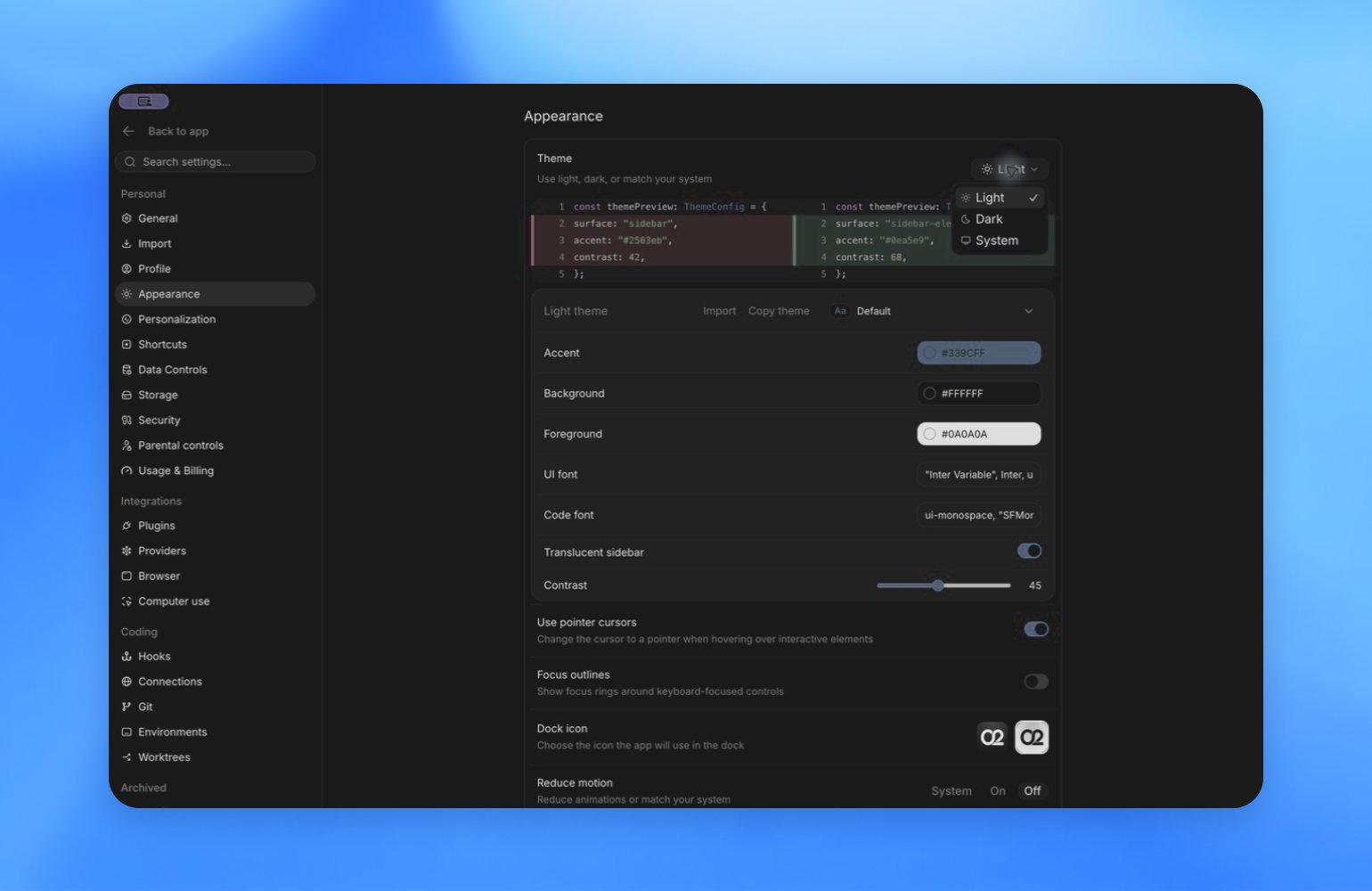Toggle the Translucent sidebar switch
This screenshot has width=1372, height=891.
(1029, 551)
